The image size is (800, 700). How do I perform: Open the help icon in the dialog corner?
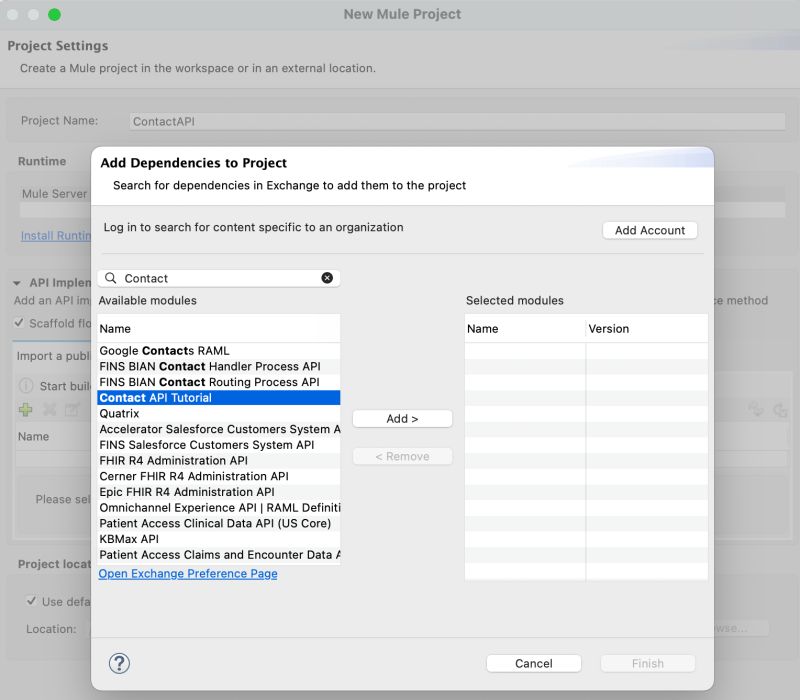(x=119, y=663)
